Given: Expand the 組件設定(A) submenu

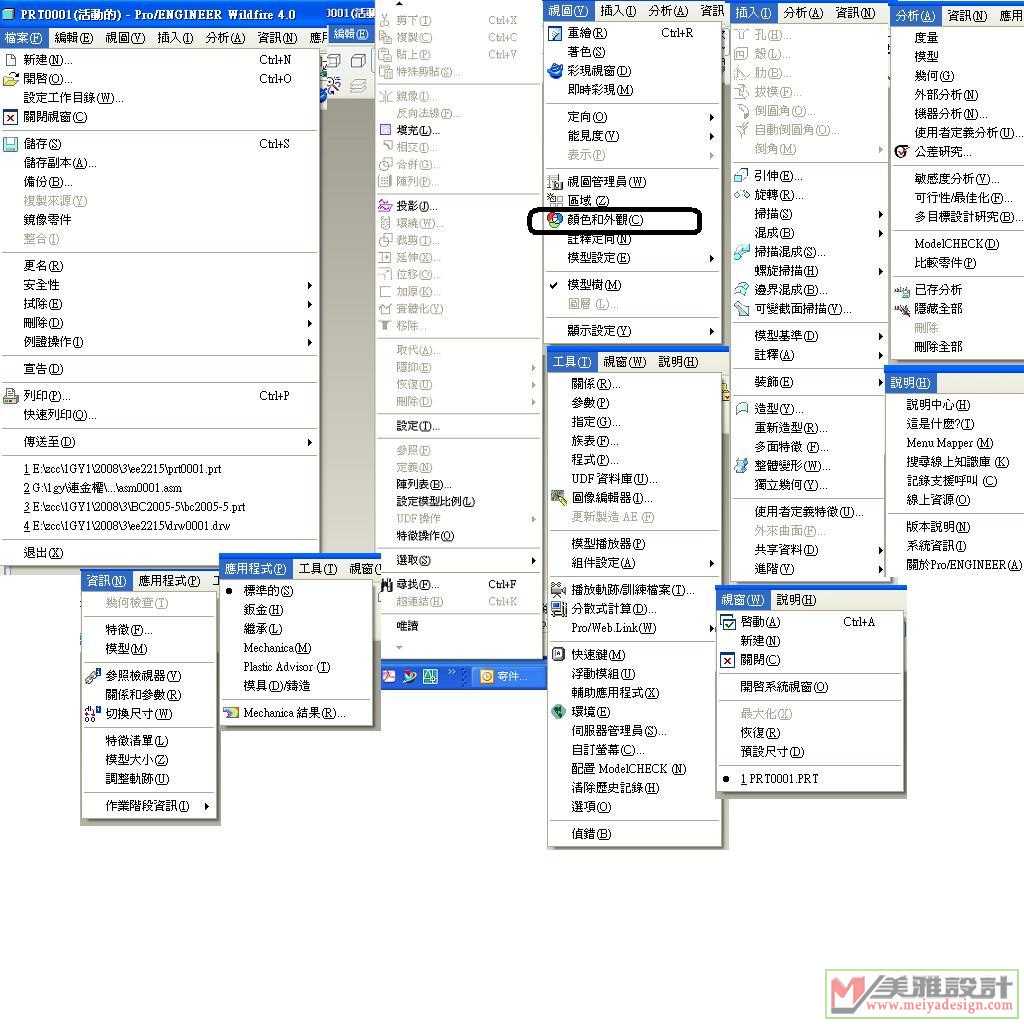Looking at the screenshot, I should 633,563.
